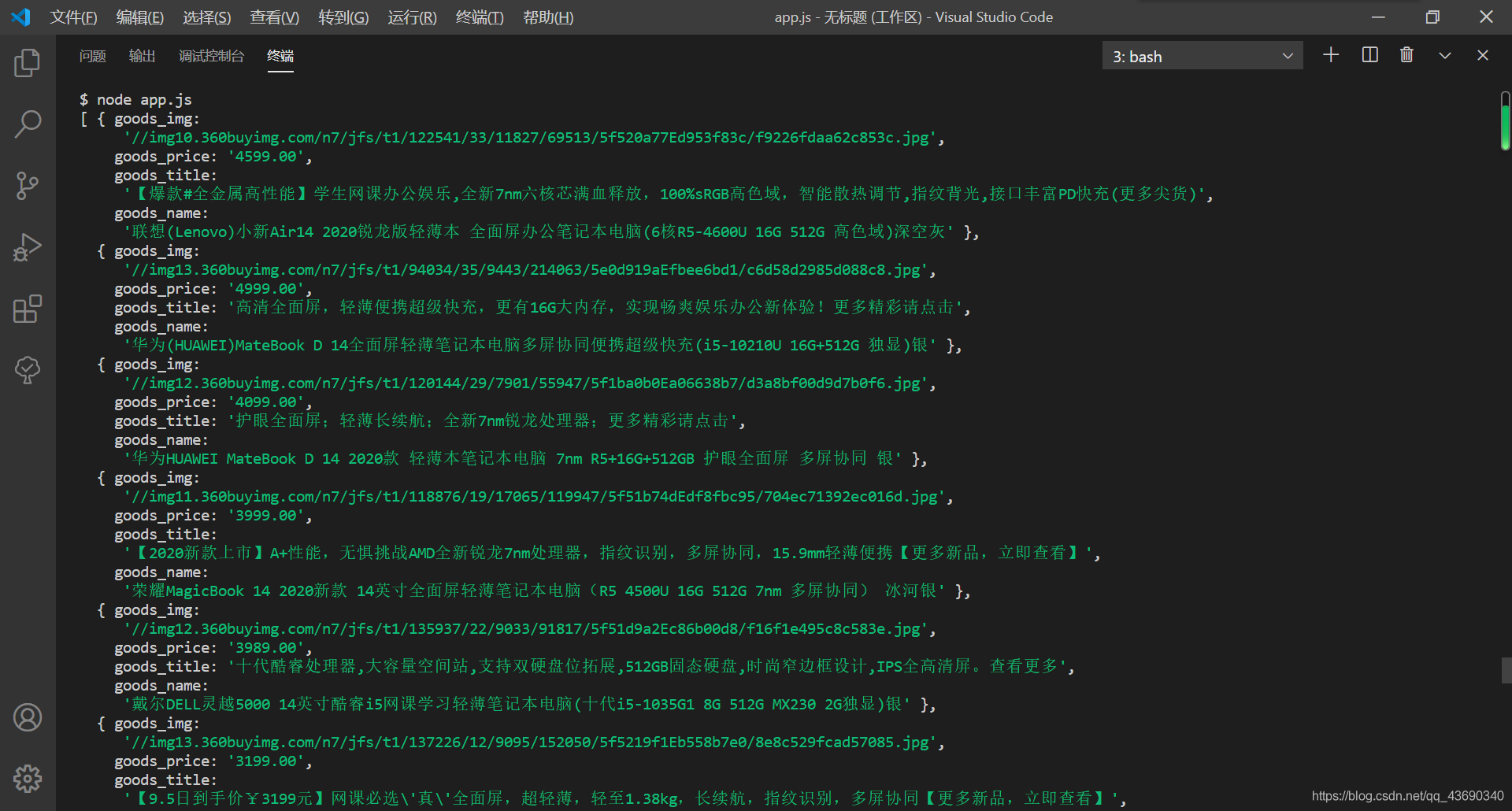Click the img10.360buyimg.com image URL
The width and height of the screenshot is (1512, 811).
[x=533, y=138]
